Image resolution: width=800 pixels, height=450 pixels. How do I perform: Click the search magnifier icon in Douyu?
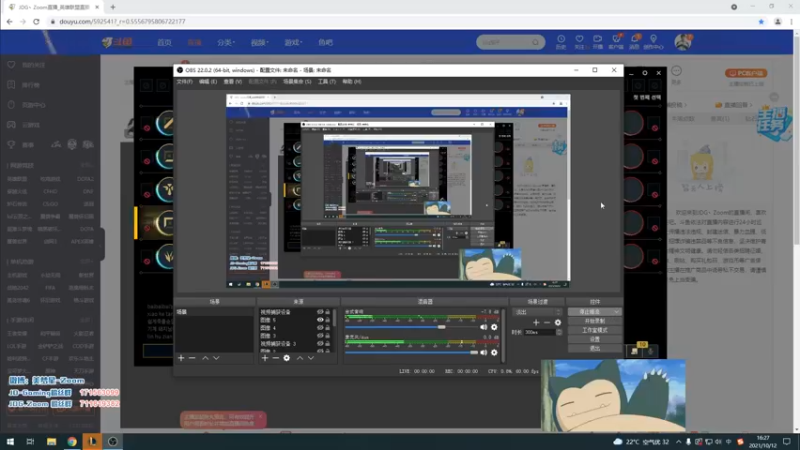[535, 42]
